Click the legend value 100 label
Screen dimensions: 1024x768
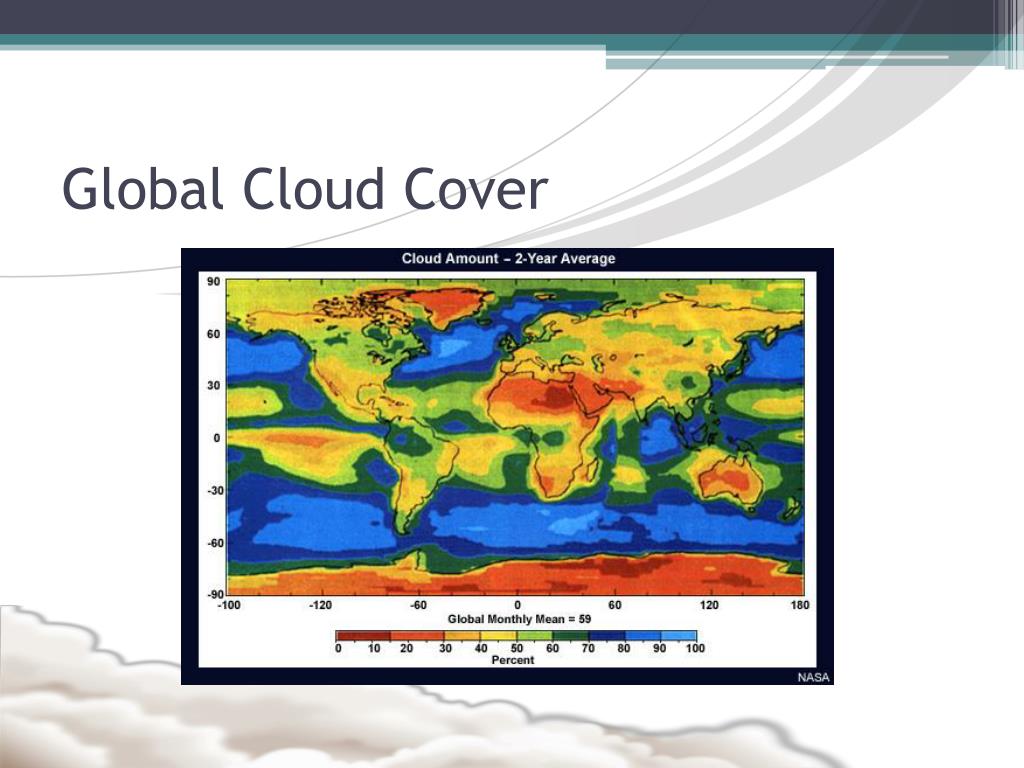coord(696,648)
